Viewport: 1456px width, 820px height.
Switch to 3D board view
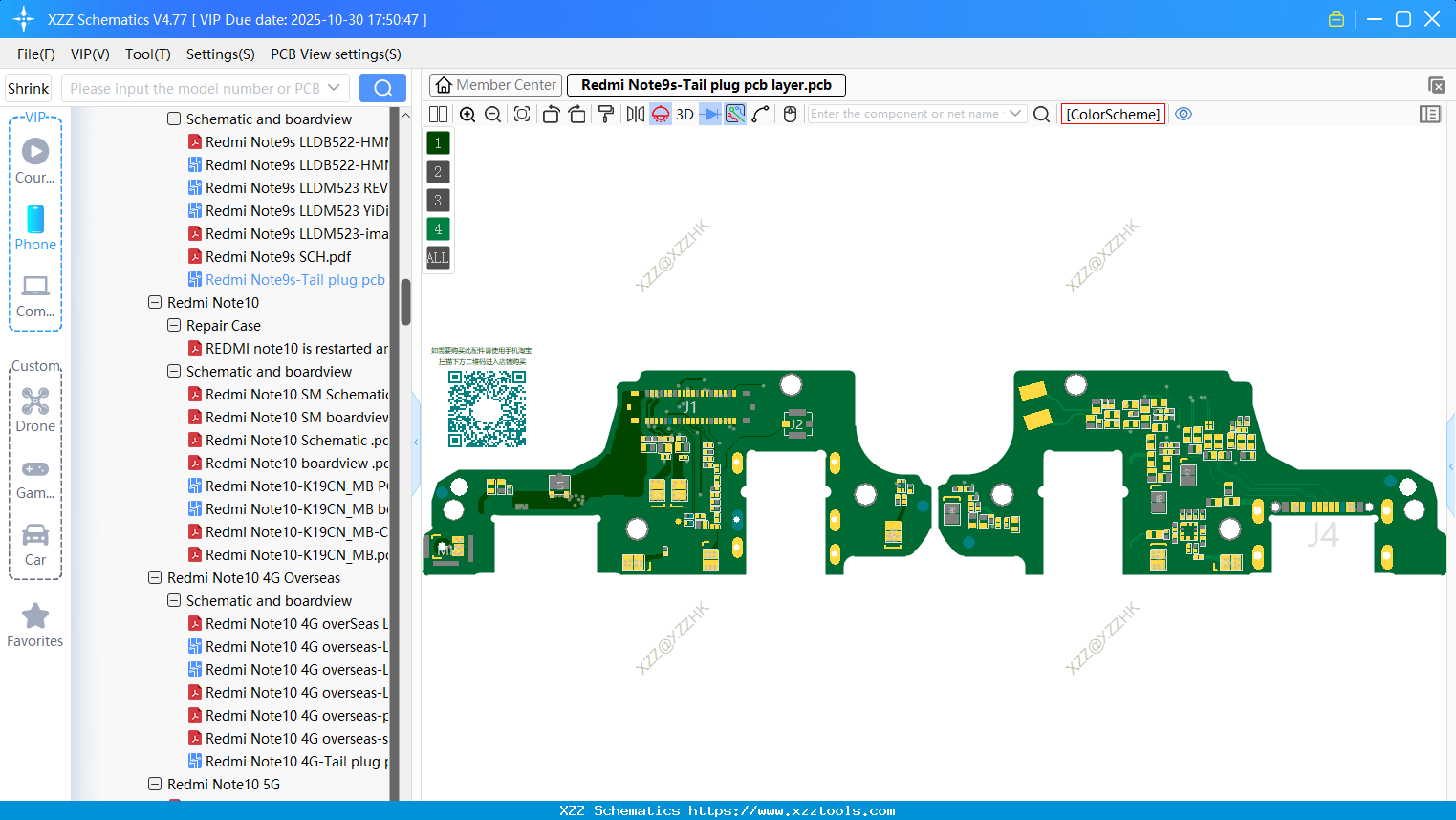[685, 115]
